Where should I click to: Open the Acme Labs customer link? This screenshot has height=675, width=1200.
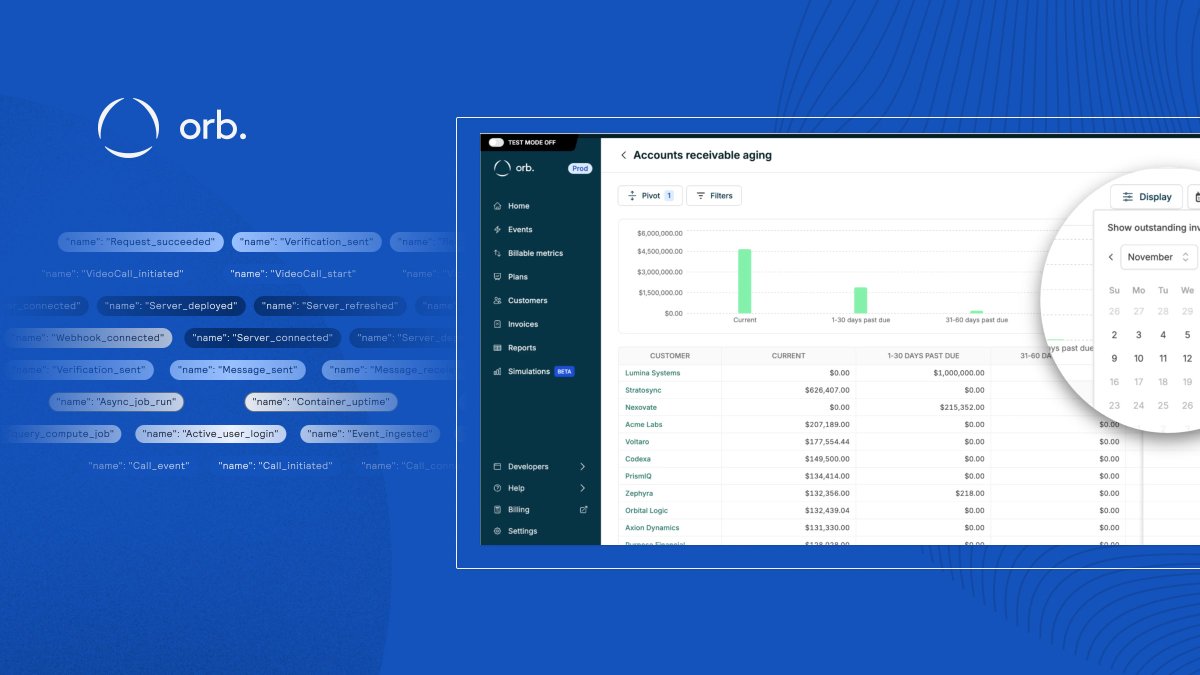[x=644, y=424]
